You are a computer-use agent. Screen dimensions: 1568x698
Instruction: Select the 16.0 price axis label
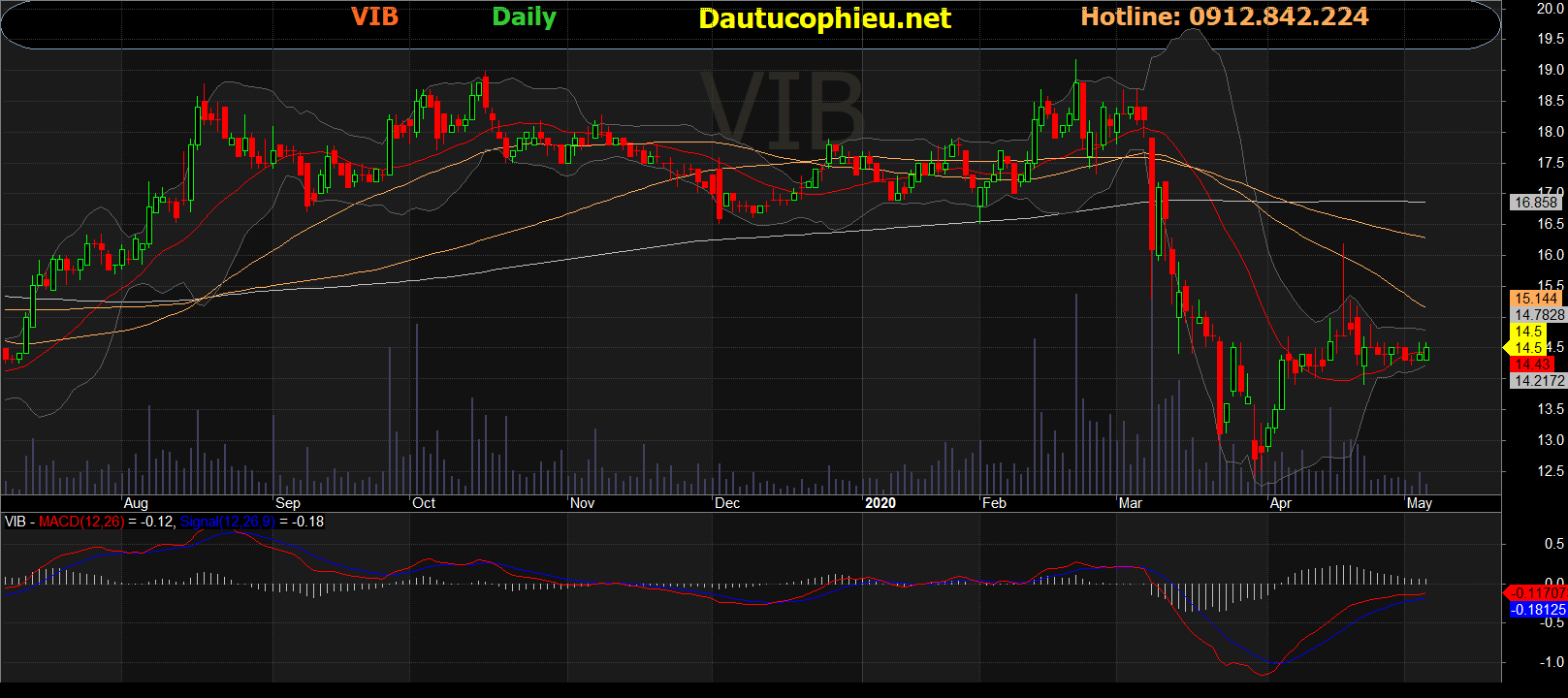pos(1550,255)
